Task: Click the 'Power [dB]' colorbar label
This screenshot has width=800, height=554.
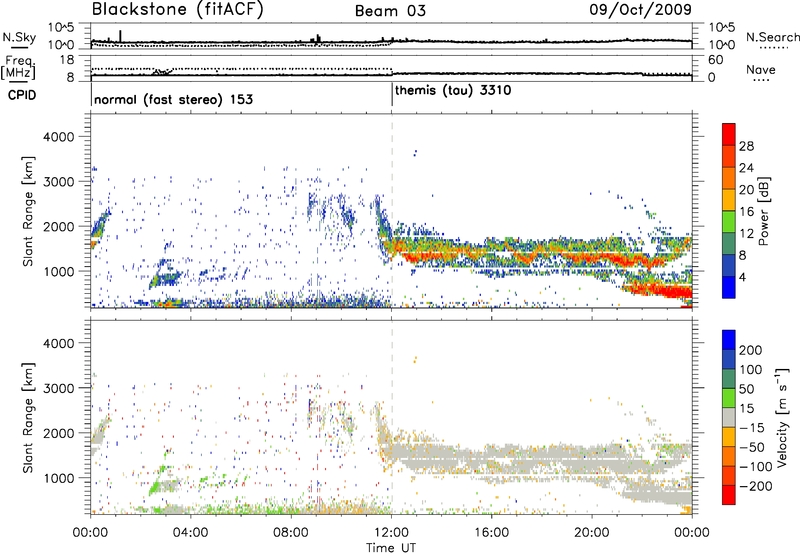Action: point(764,211)
